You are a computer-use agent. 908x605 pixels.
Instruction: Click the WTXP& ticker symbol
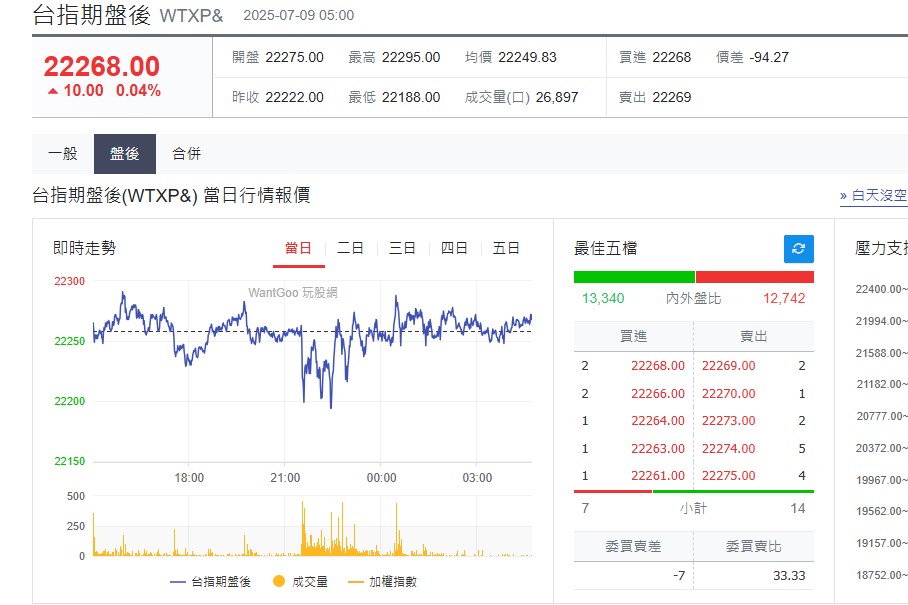point(192,16)
